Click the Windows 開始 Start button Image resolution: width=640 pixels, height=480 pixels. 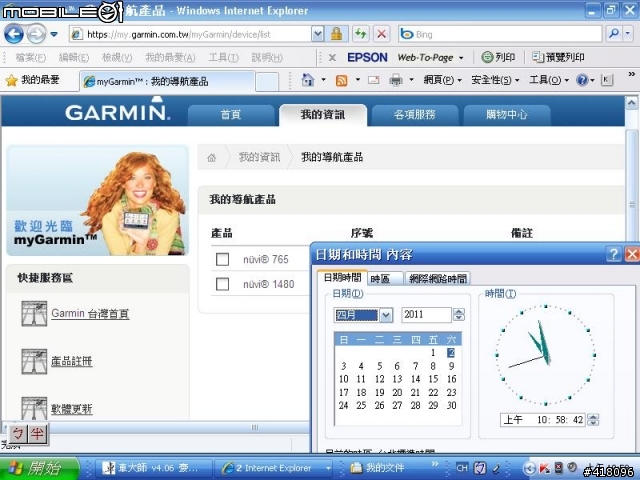click(40, 468)
